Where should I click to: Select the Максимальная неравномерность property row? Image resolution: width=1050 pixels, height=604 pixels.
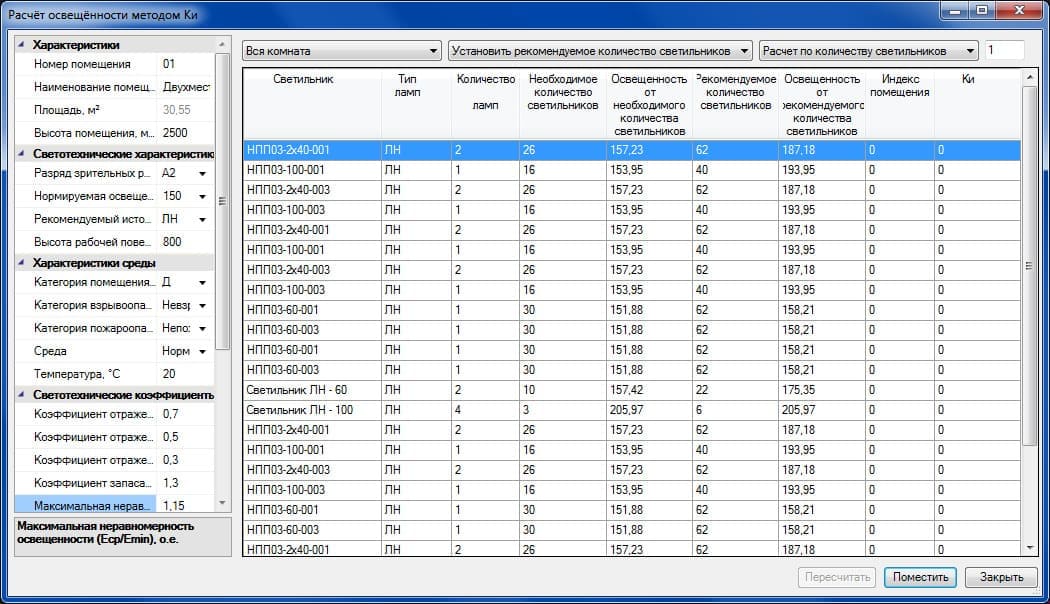click(x=115, y=505)
